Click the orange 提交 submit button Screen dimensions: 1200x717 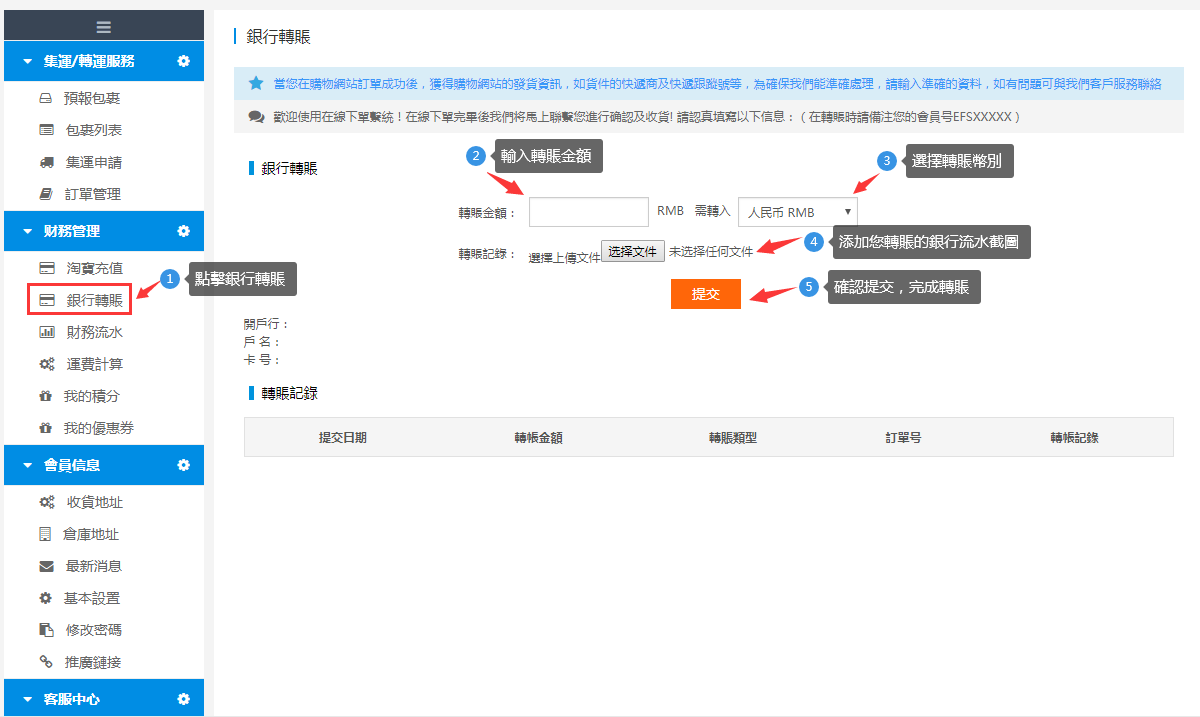(x=705, y=294)
